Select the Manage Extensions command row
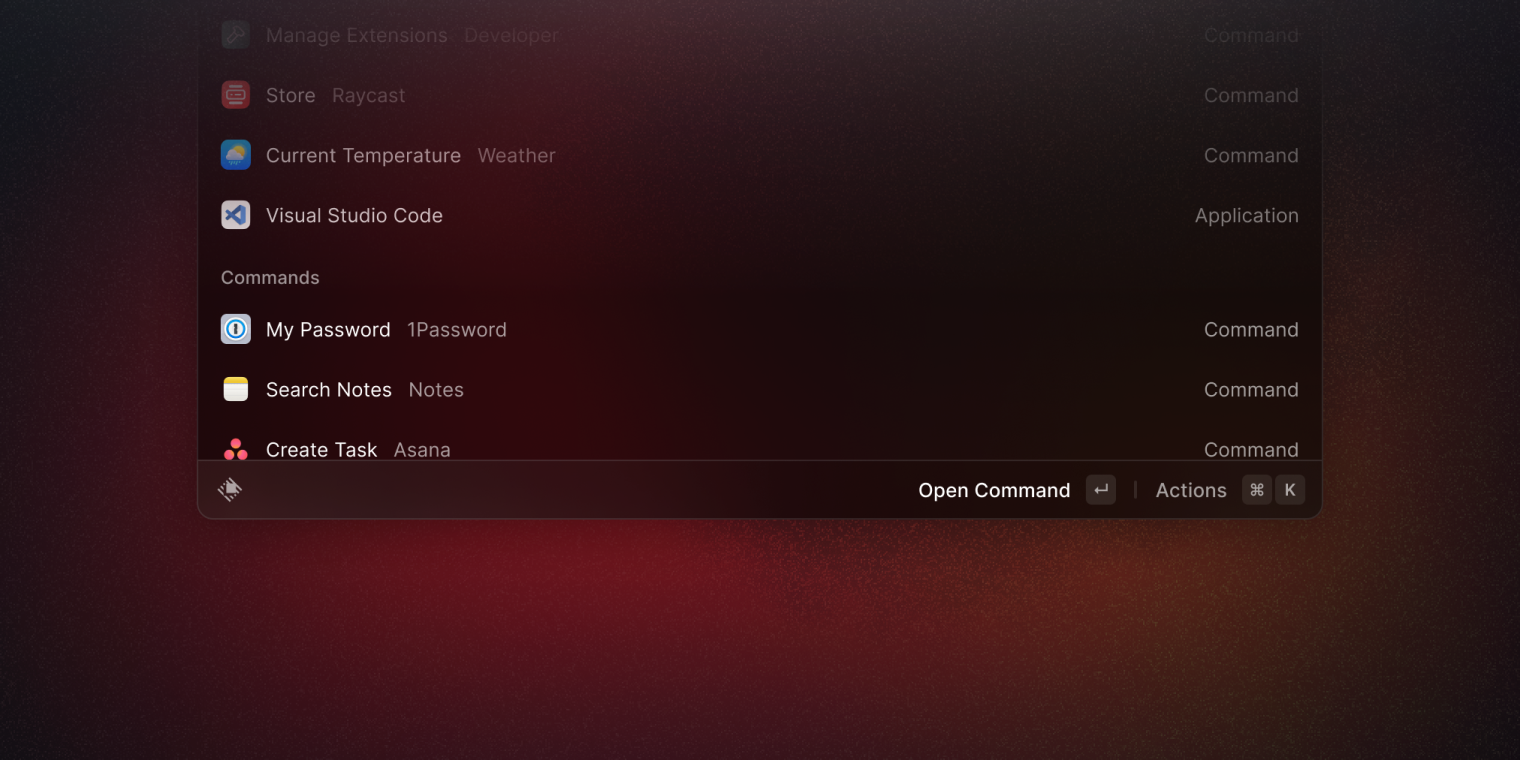Screen dimensions: 1520x760 (760, 35)
